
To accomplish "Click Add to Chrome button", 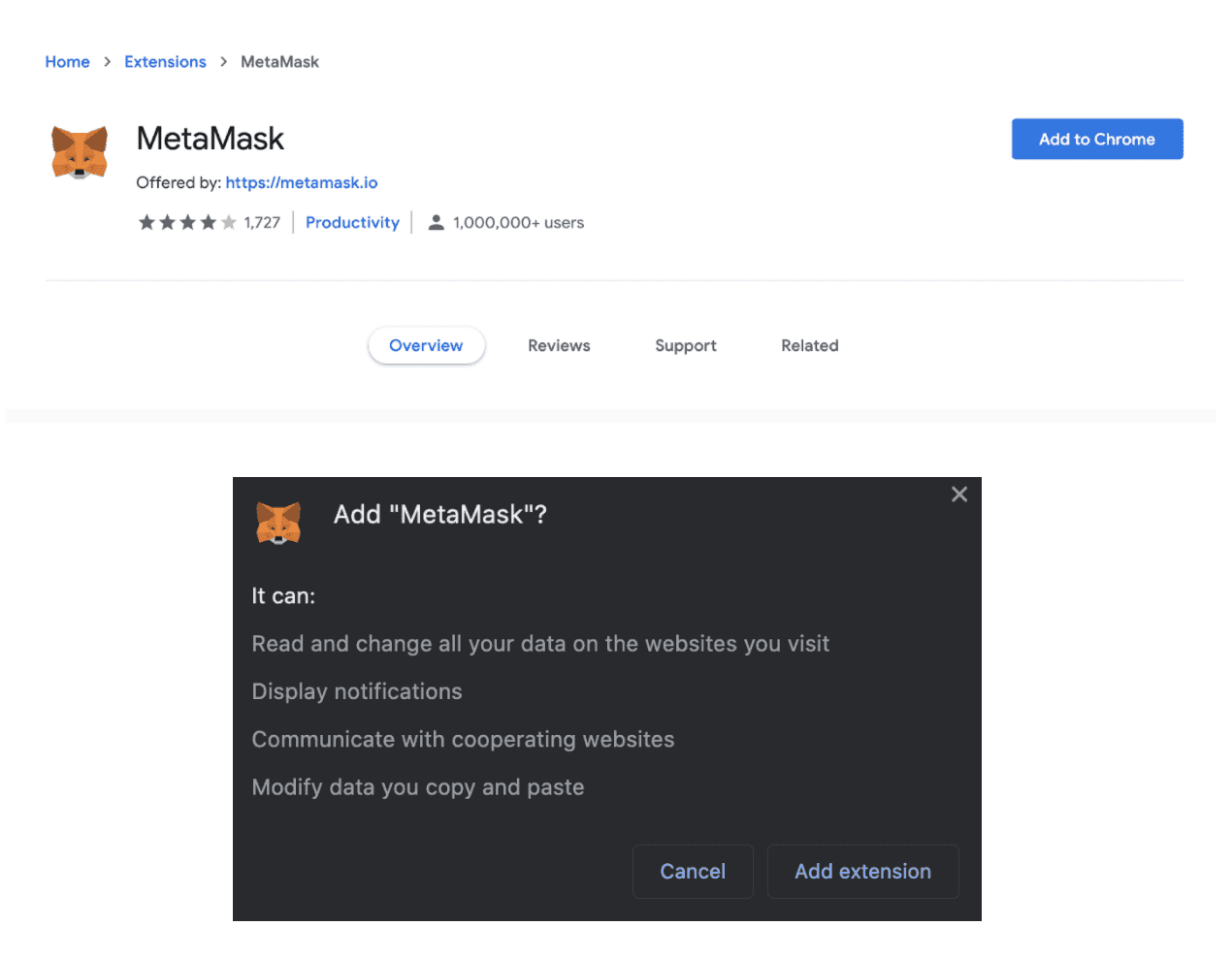I will coord(1097,140).
